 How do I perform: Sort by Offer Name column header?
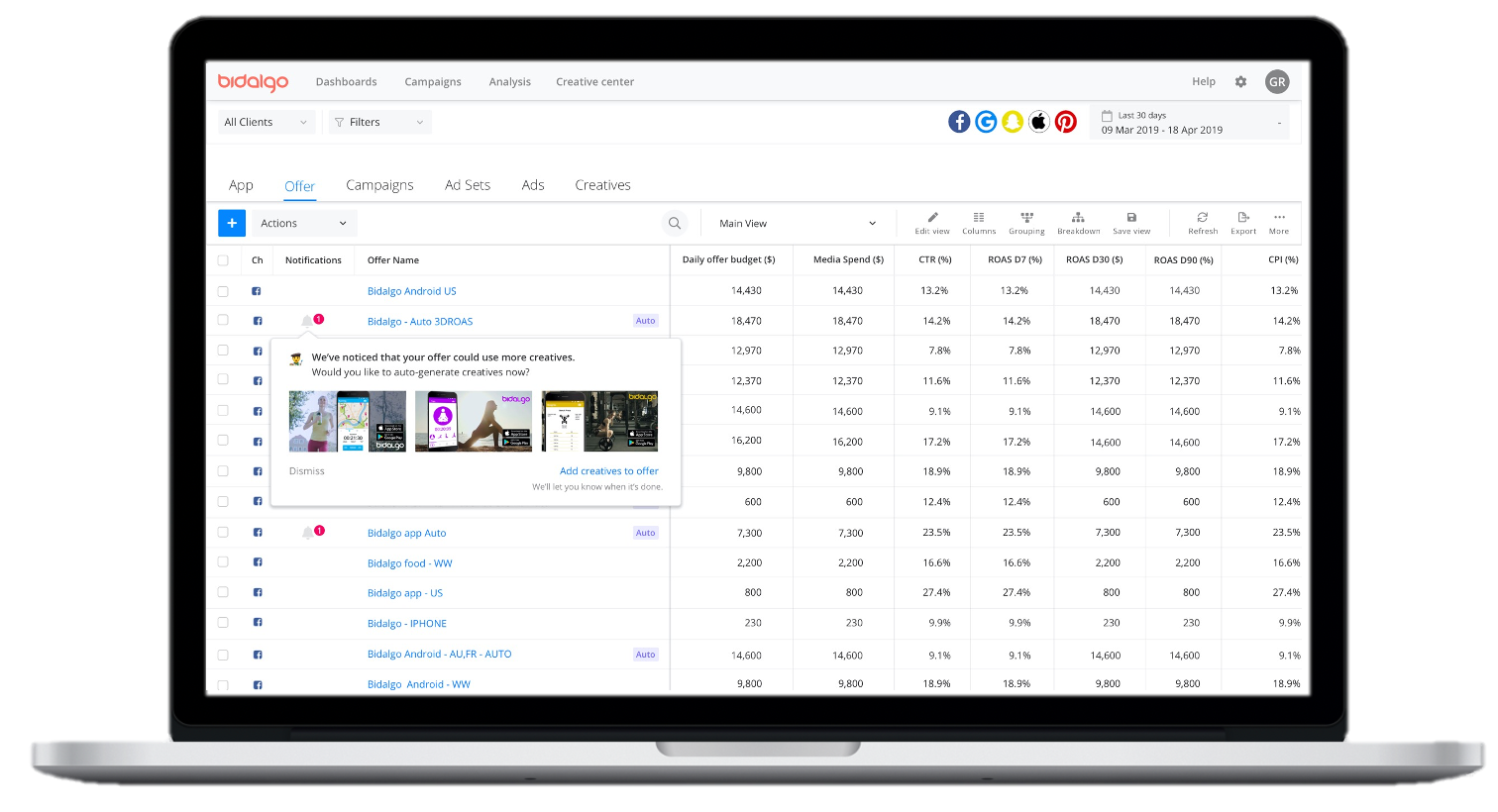[393, 260]
